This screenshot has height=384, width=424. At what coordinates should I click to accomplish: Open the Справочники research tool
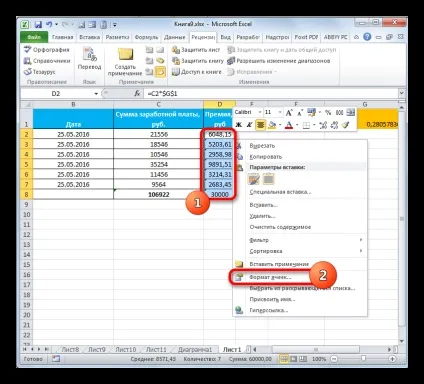pyautogui.click(x=47, y=61)
